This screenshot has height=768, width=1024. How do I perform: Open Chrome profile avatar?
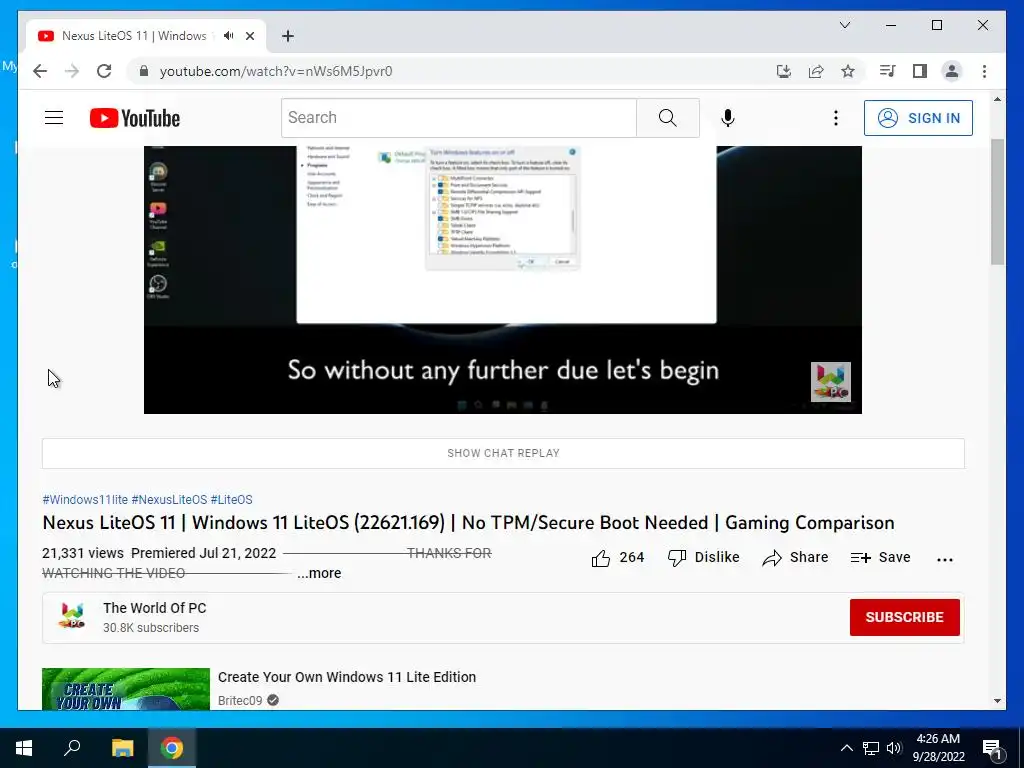pos(952,71)
